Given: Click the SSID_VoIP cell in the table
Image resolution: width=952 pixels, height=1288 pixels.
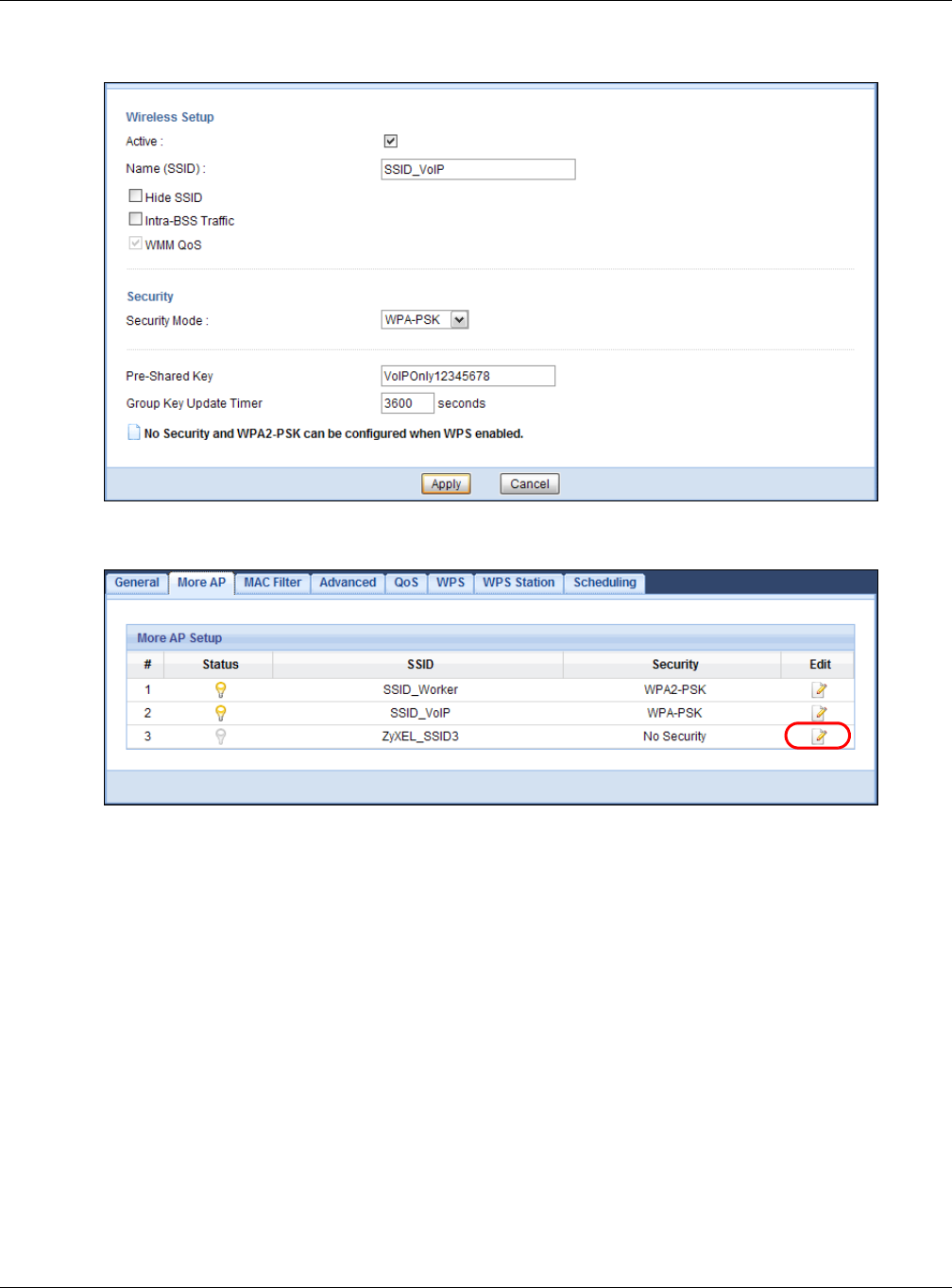Looking at the screenshot, I should [420, 713].
